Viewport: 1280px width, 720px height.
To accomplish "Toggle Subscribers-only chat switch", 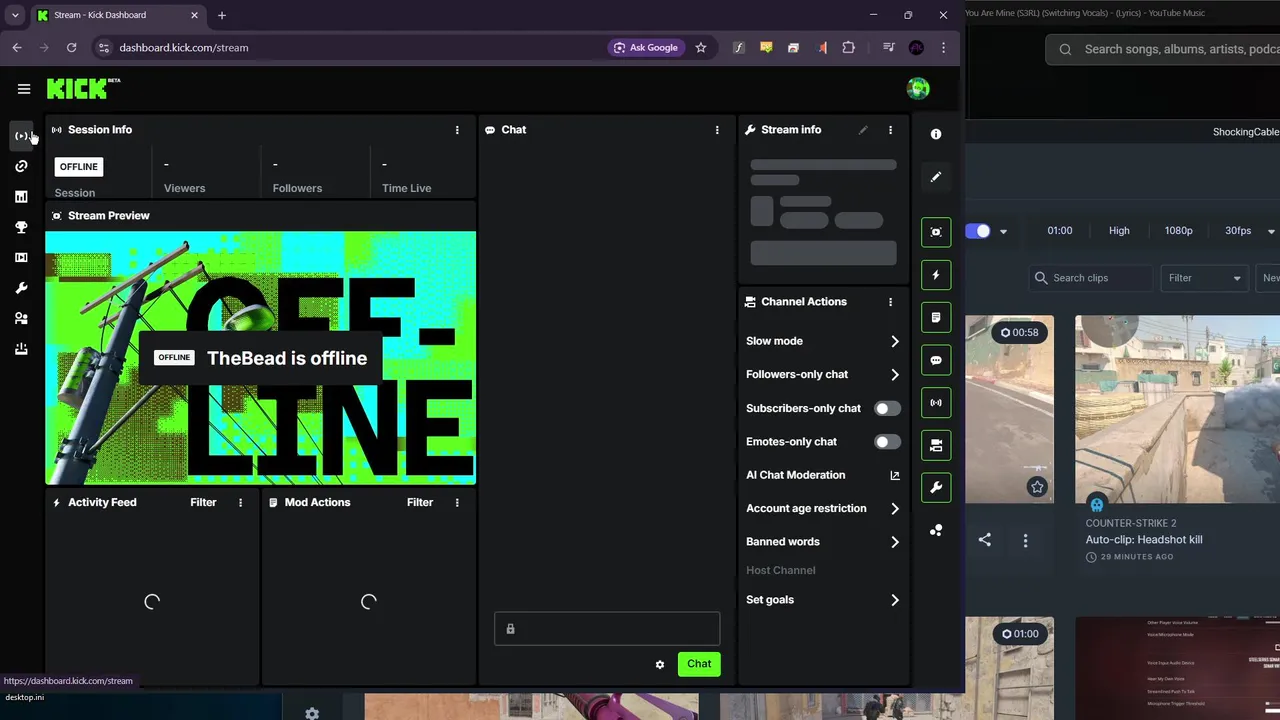I will point(887,408).
